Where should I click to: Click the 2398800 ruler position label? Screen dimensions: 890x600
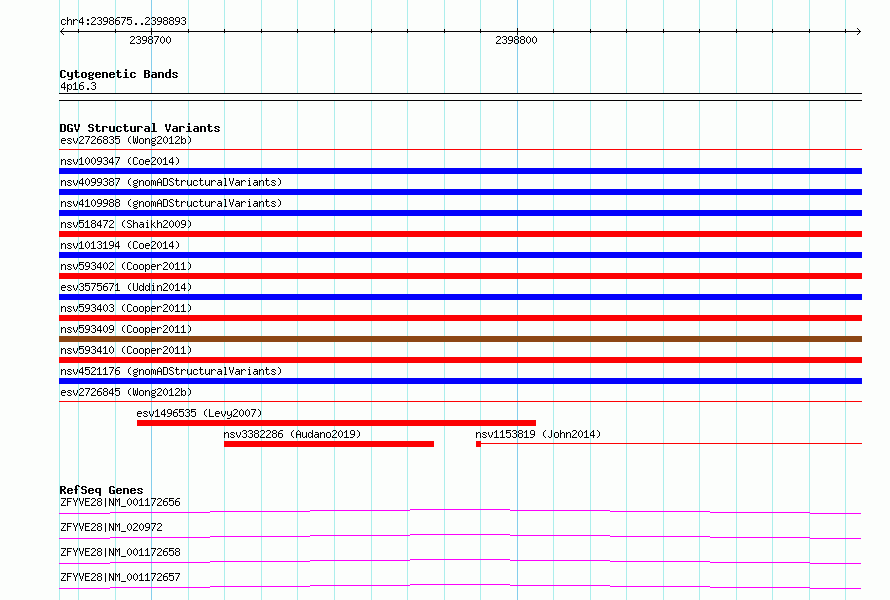point(516,40)
